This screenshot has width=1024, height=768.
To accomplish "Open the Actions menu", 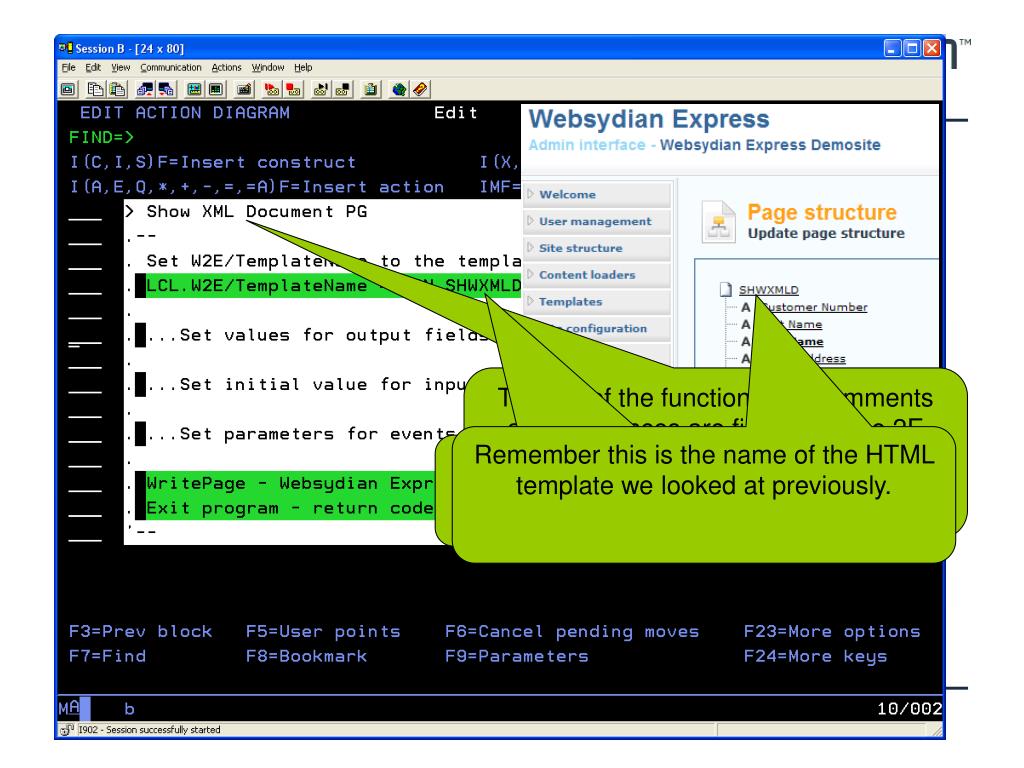I will click(226, 67).
